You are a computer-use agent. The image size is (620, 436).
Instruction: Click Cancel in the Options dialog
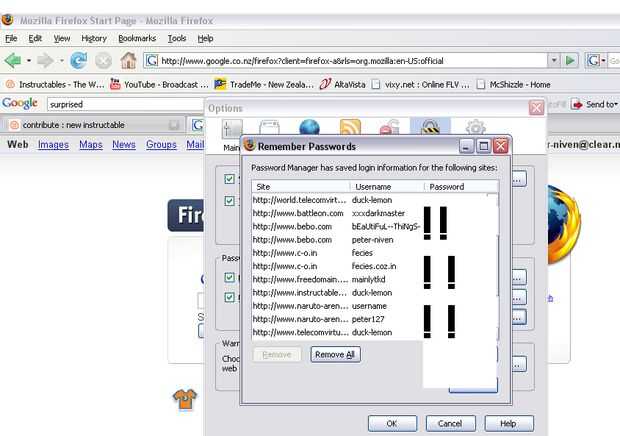450,423
